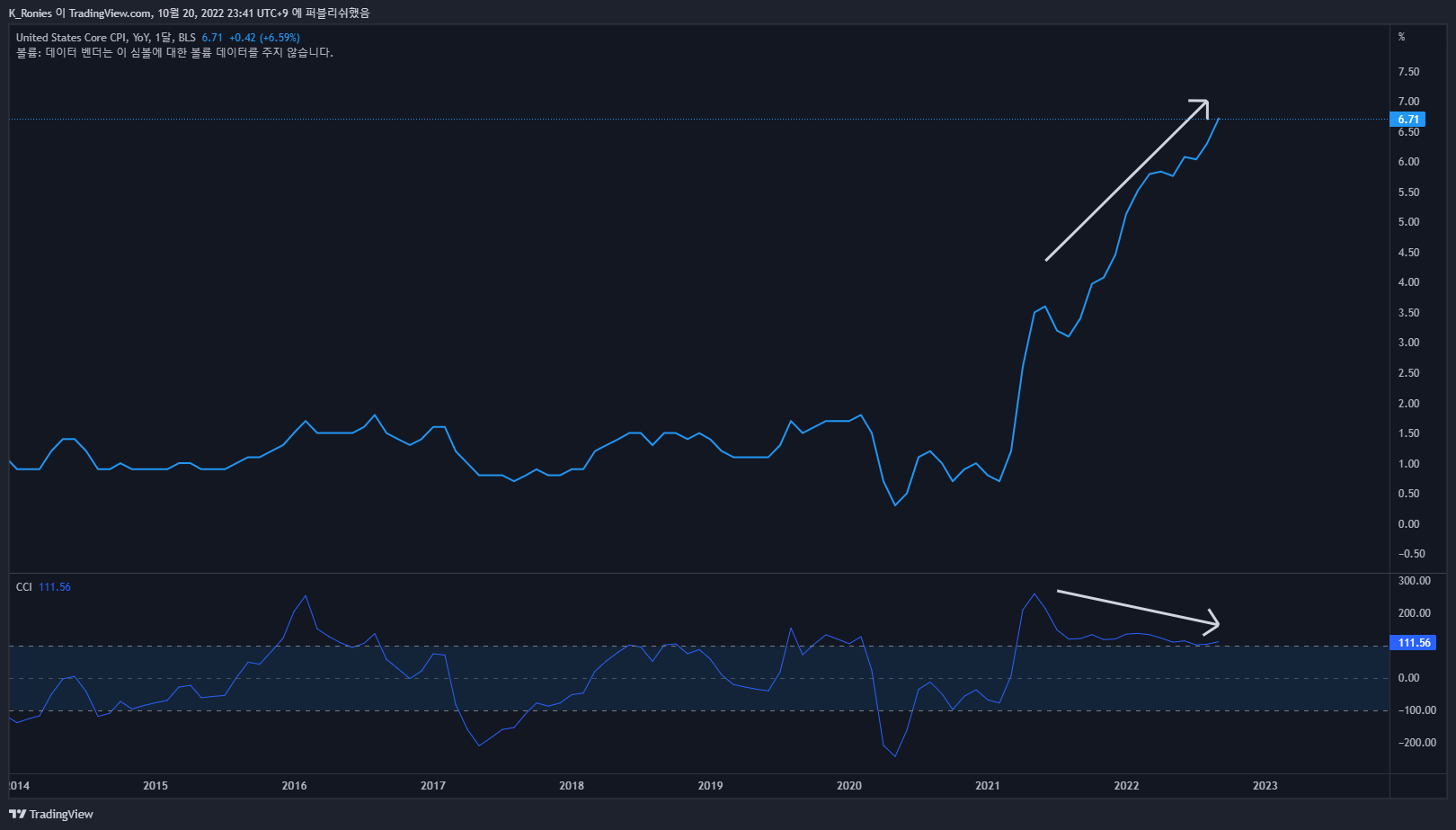The image size is (1456, 830).
Task: Click the 1.50 price axis label
Action: [1408, 433]
